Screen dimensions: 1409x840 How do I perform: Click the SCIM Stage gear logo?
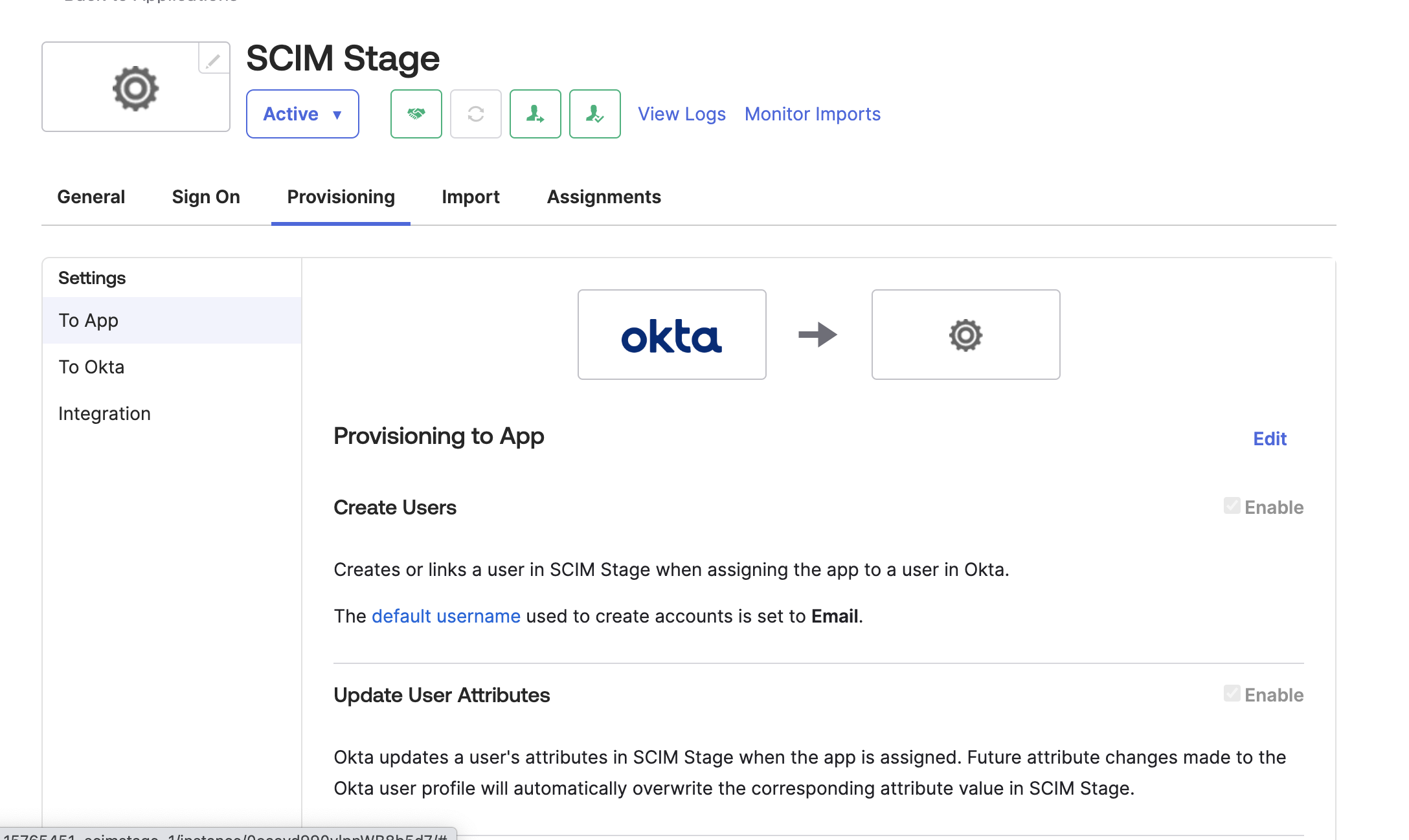(x=135, y=87)
